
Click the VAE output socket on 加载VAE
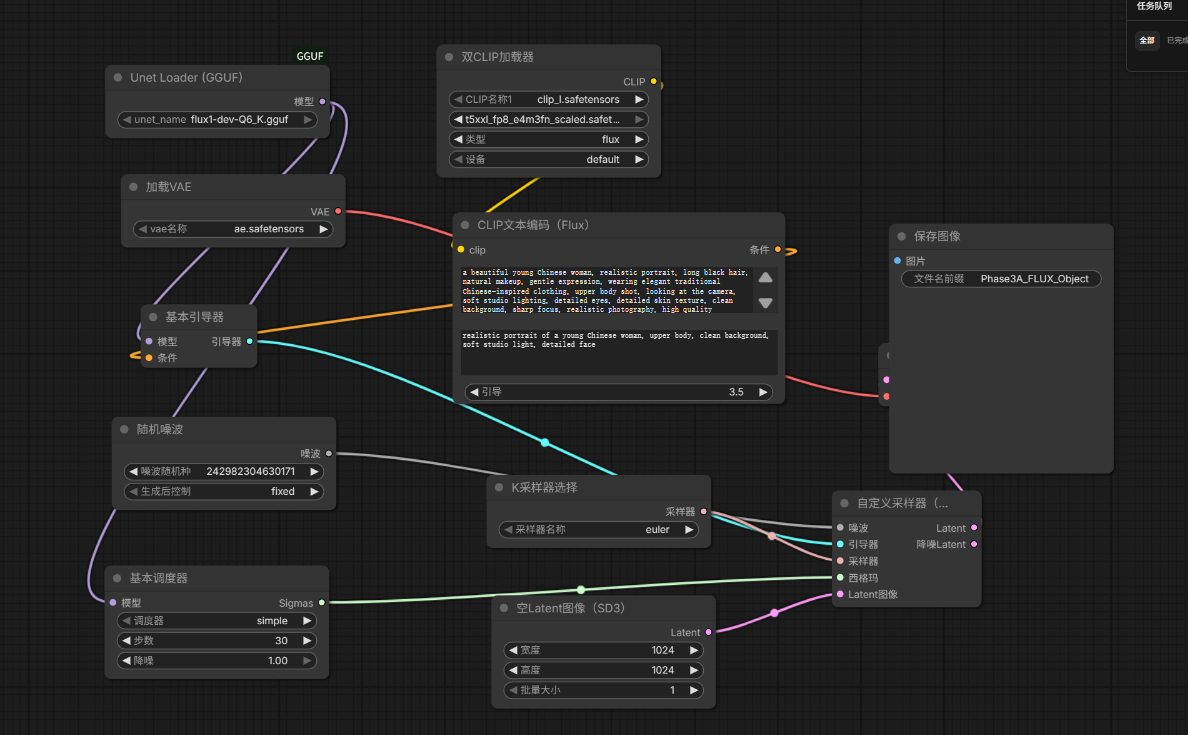point(338,211)
